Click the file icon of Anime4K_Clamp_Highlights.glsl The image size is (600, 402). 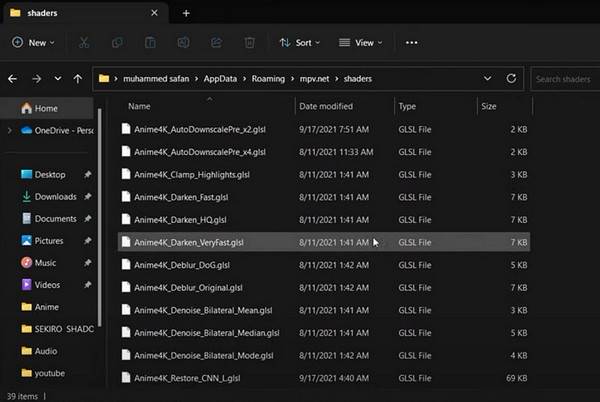[126, 174]
